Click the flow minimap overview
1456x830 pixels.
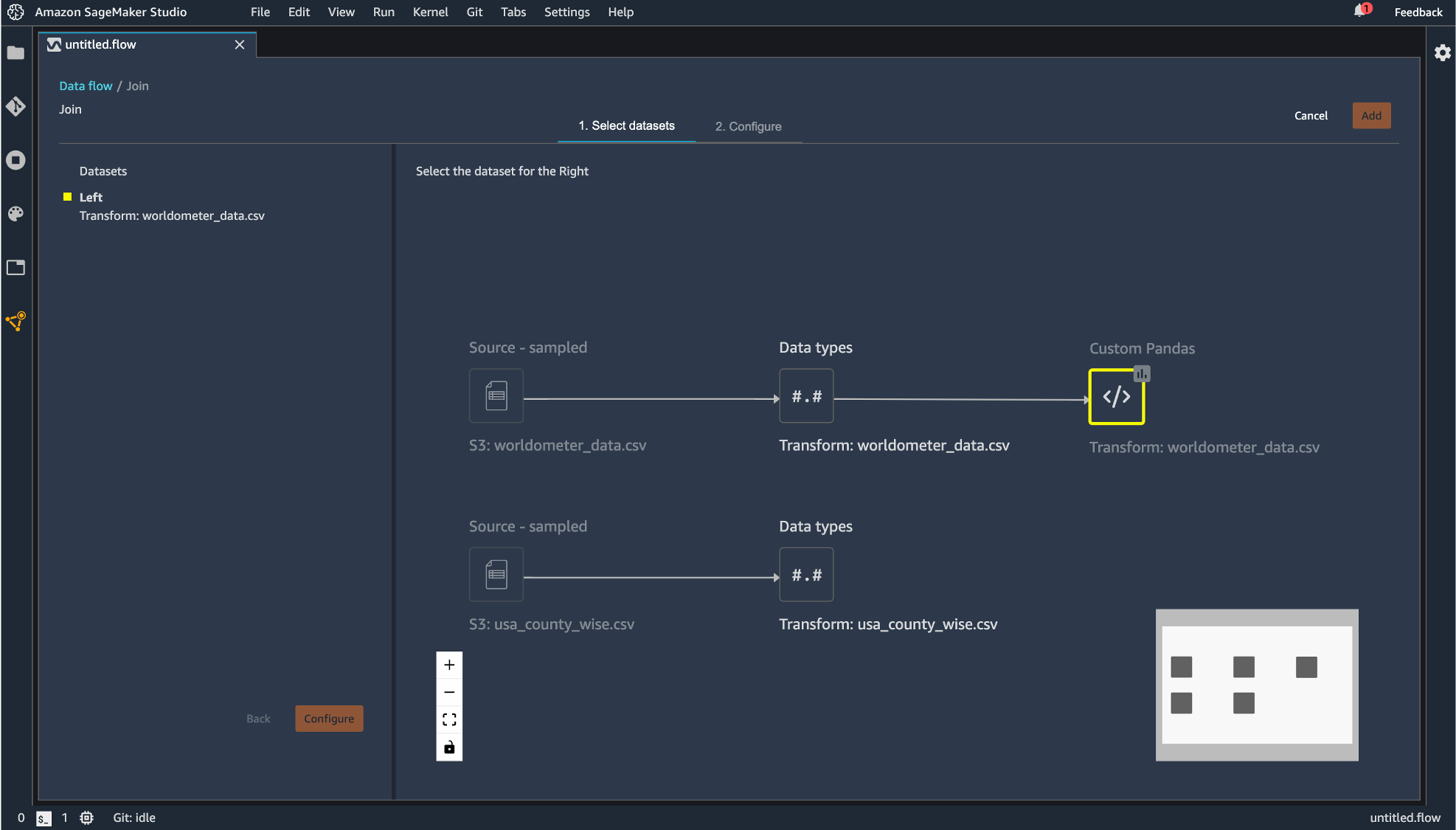coord(1256,685)
